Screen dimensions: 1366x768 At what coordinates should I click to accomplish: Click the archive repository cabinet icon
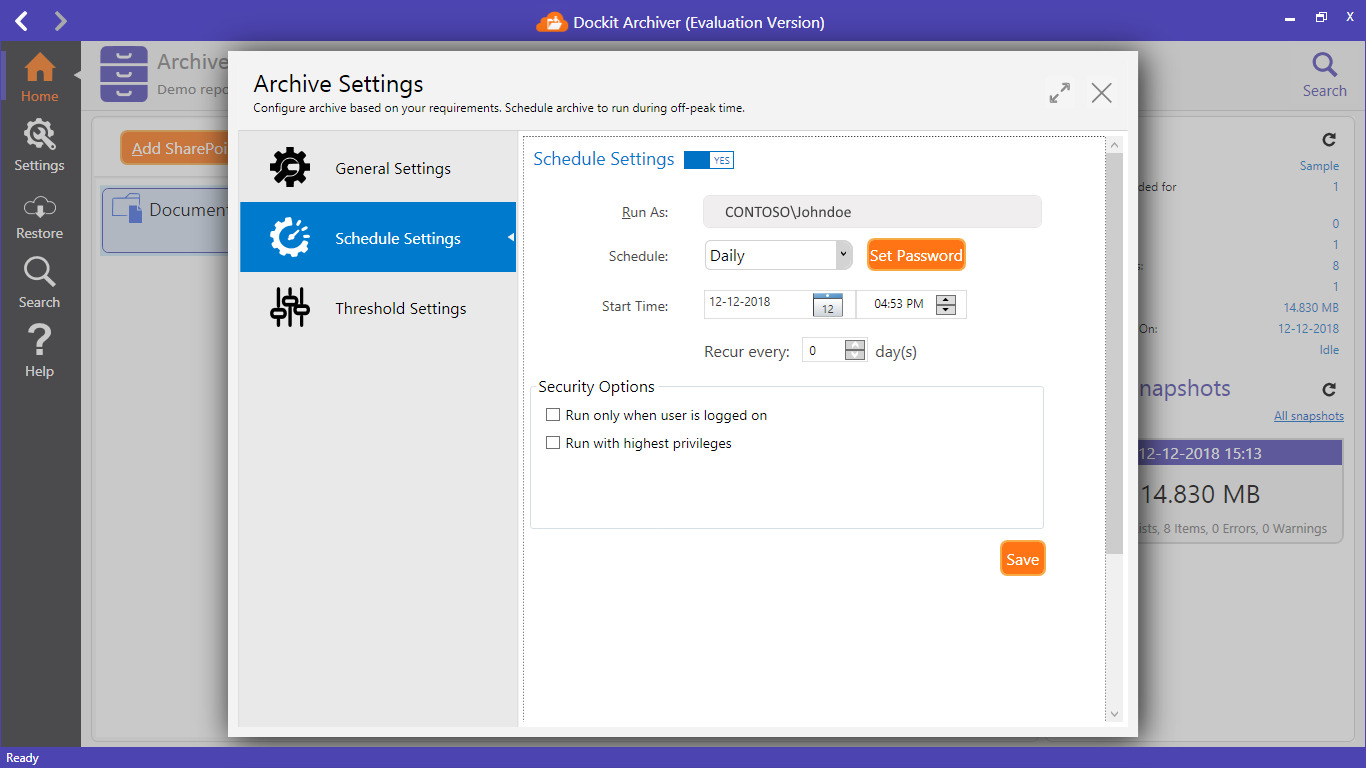(124, 74)
